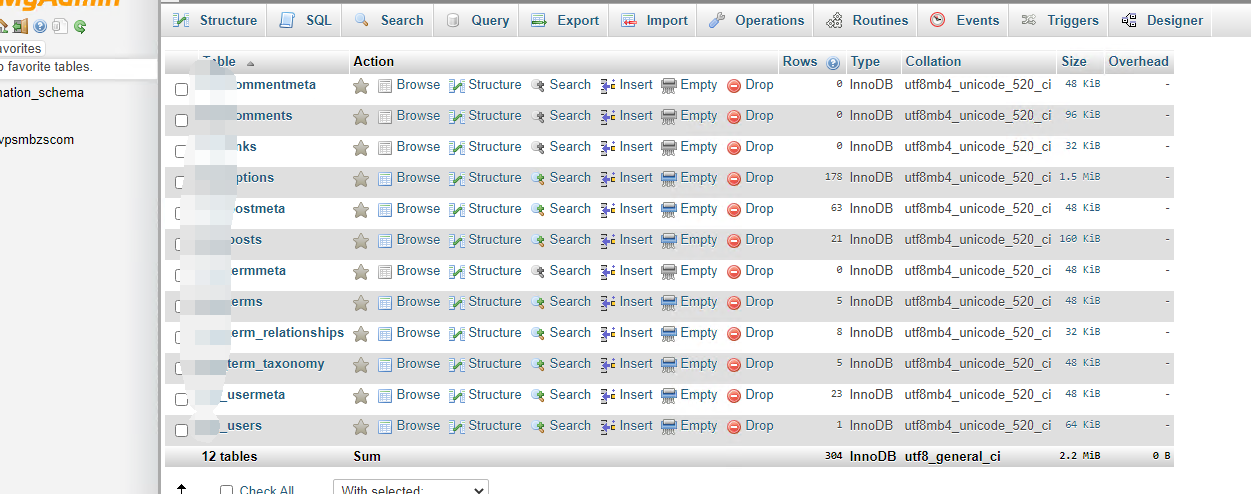
Task: Click the log out door icon in sidebar
Action: point(20,27)
